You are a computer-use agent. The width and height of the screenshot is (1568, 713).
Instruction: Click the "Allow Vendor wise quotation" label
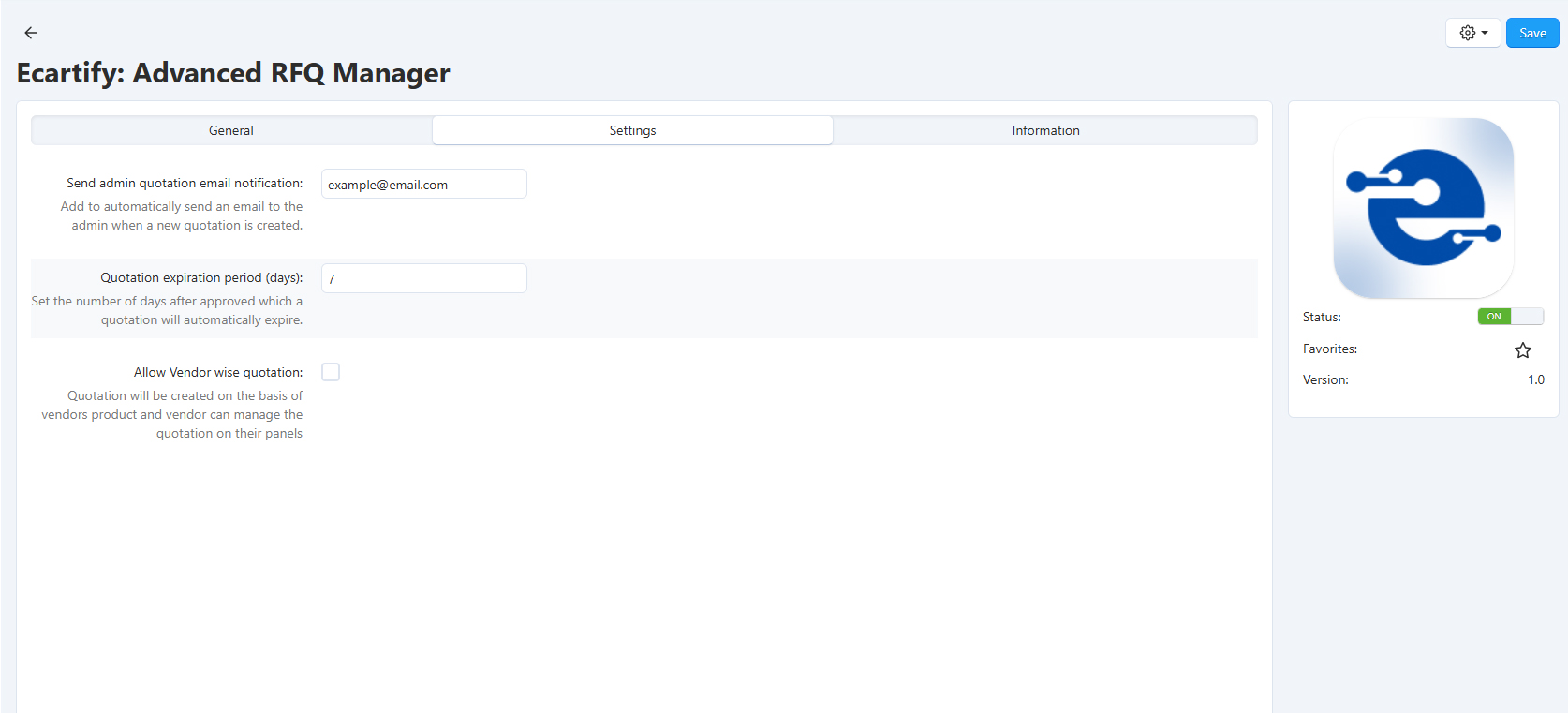[x=218, y=373]
